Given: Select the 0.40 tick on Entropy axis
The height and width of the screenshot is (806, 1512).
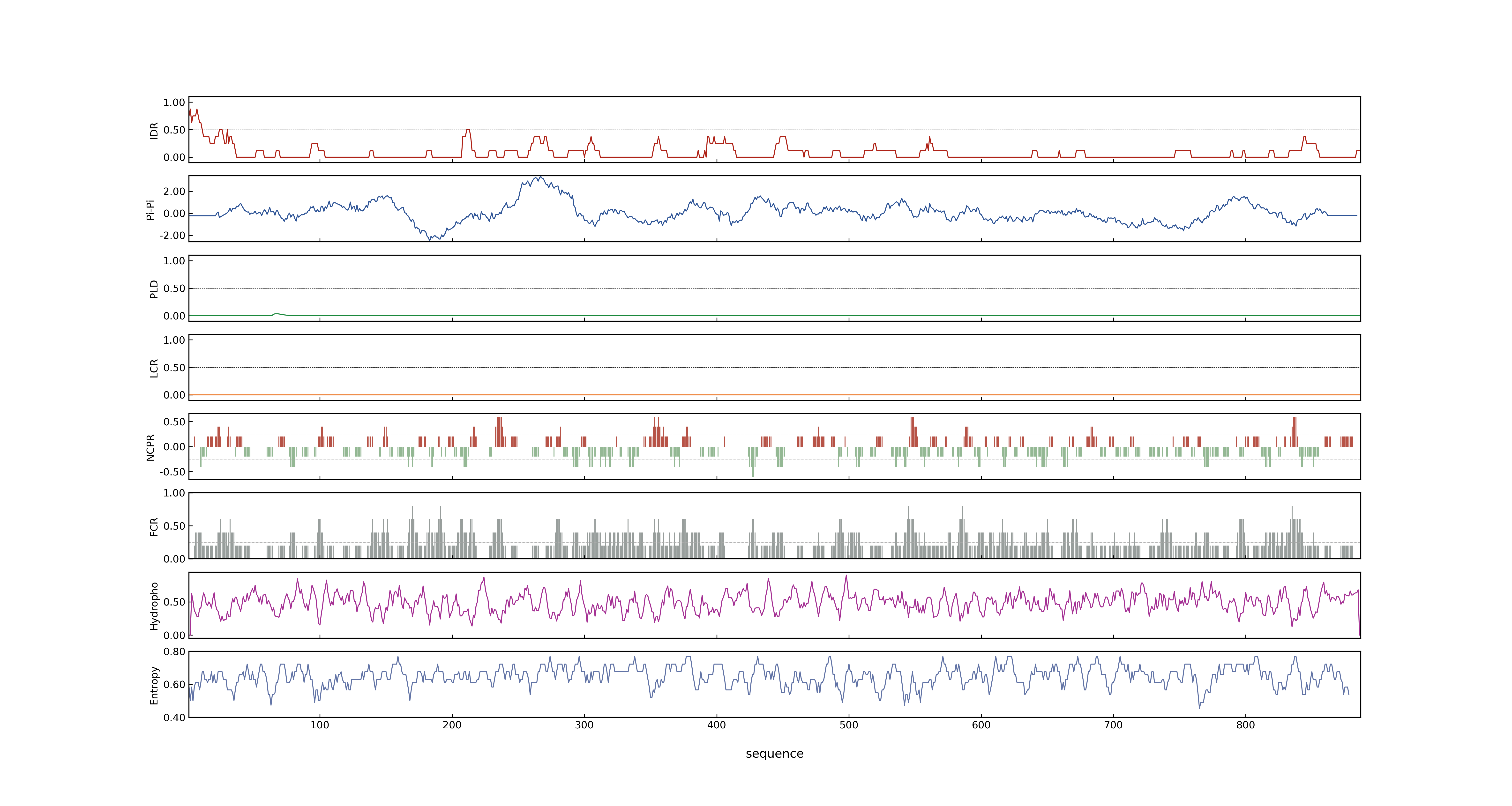Looking at the screenshot, I should (174, 717).
